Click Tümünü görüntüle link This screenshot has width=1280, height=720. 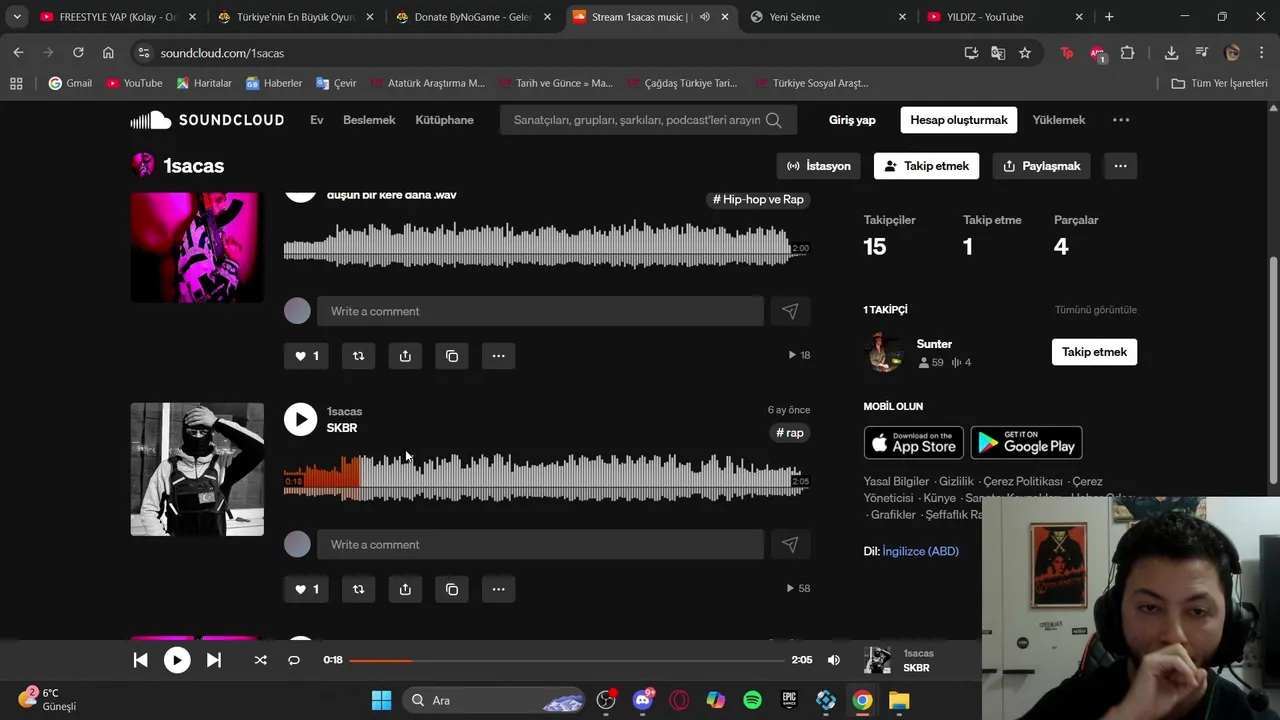pyautogui.click(x=1095, y=310)
